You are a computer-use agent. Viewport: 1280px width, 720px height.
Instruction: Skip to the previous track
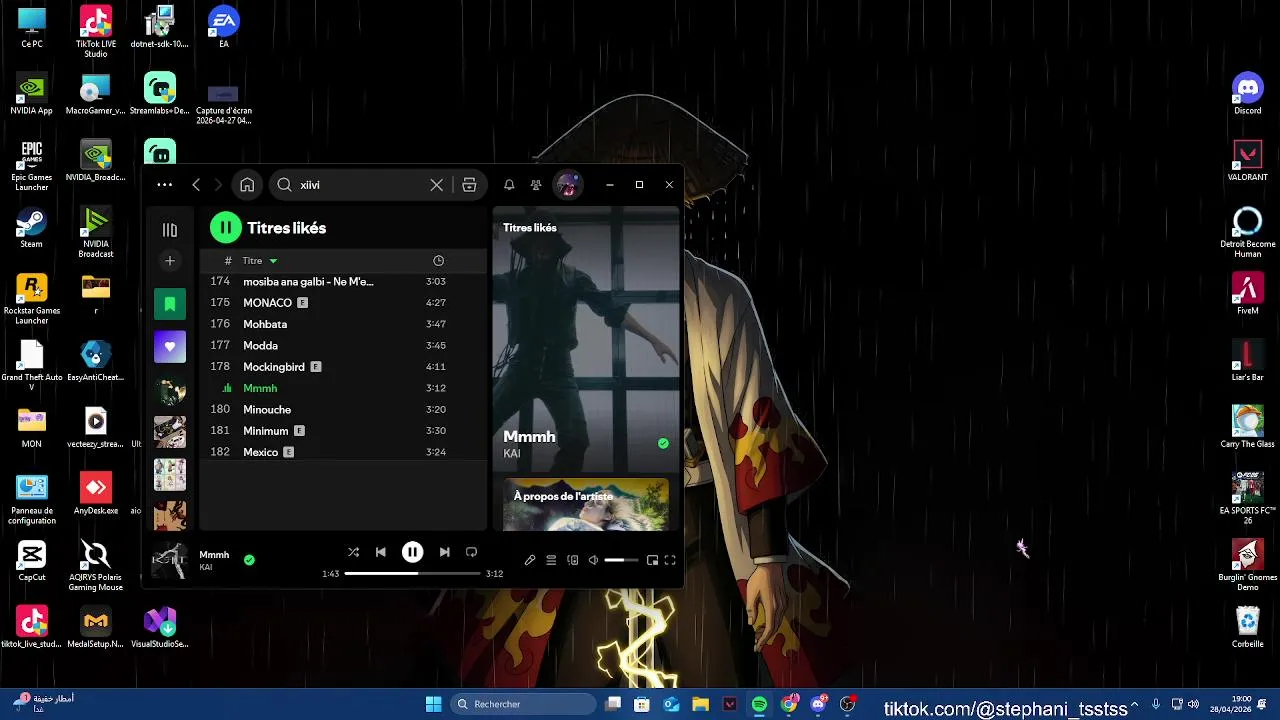381,552
